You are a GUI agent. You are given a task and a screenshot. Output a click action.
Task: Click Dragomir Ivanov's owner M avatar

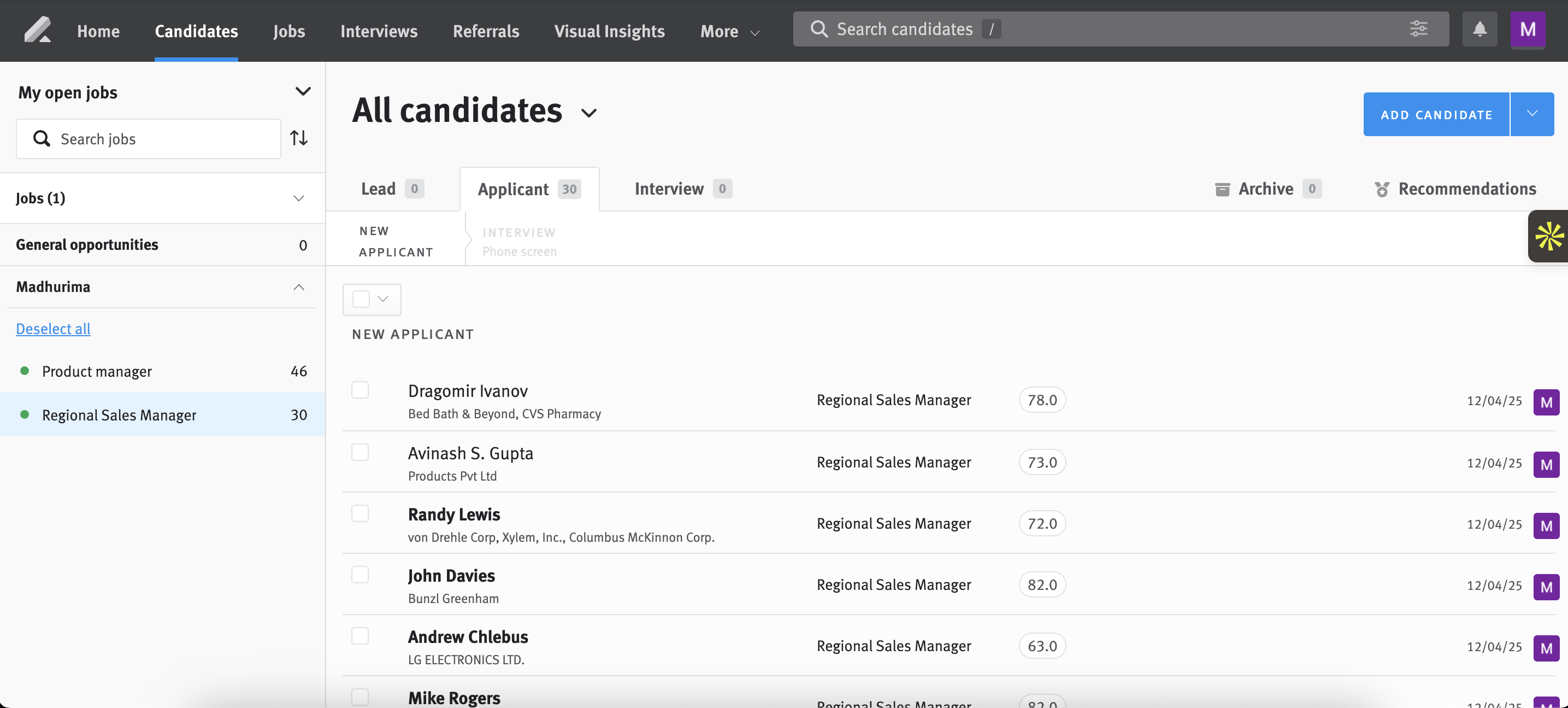(1546, 402)
